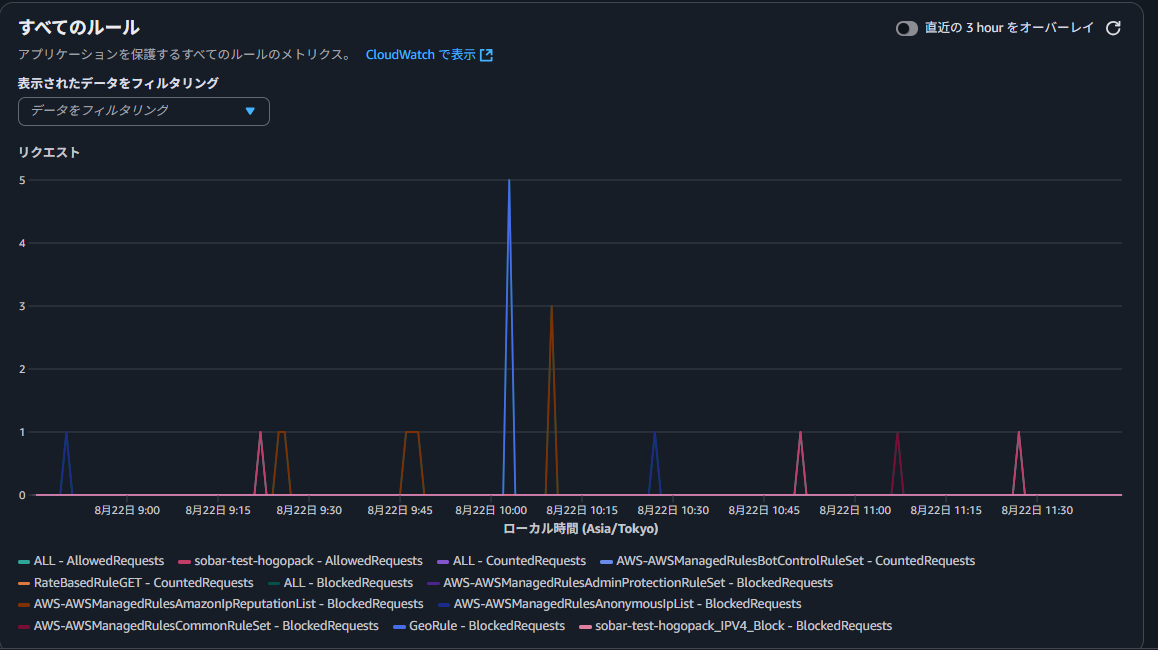
Task: Click the brown peak at value 3
Action: click(x=551, y=307)
